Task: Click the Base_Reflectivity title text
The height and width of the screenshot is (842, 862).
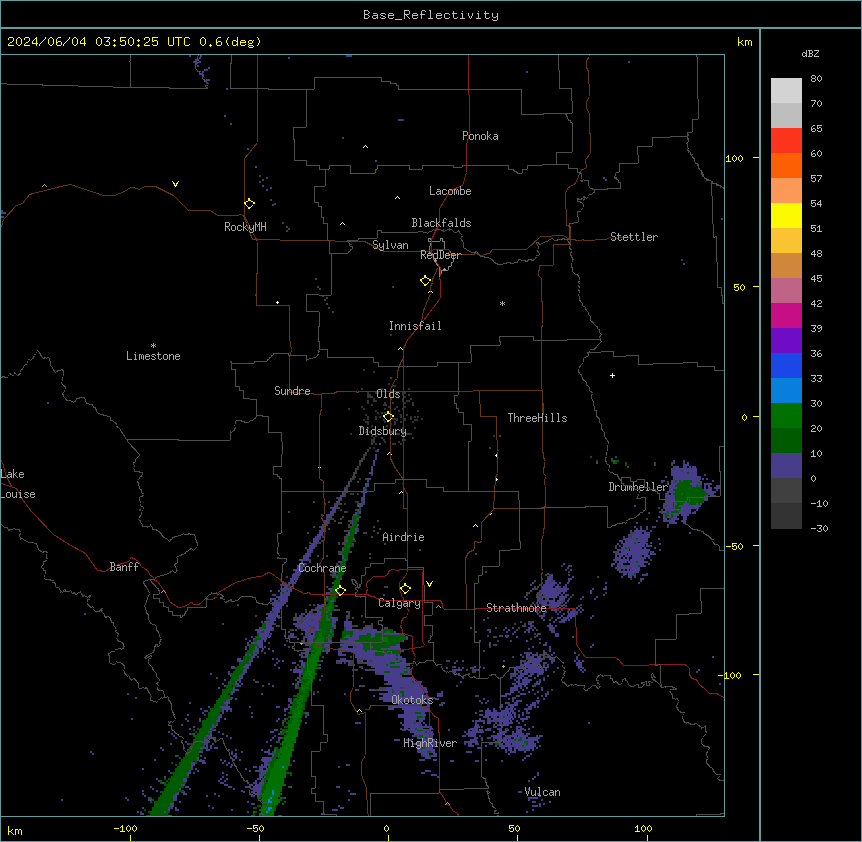Action: point(431,15)
